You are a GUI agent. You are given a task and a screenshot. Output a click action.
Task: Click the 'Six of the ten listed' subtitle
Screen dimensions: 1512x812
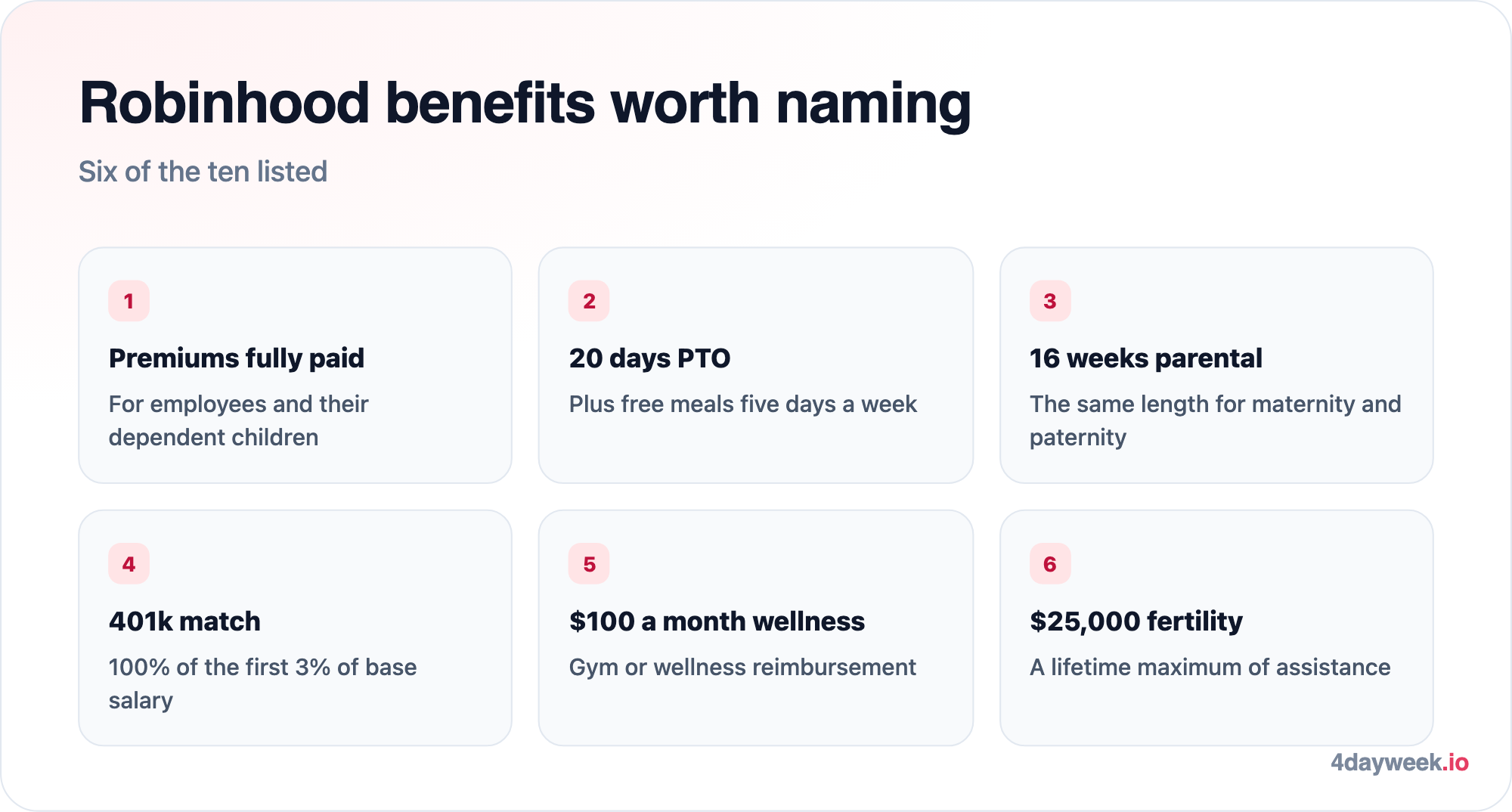click(203, 172)
